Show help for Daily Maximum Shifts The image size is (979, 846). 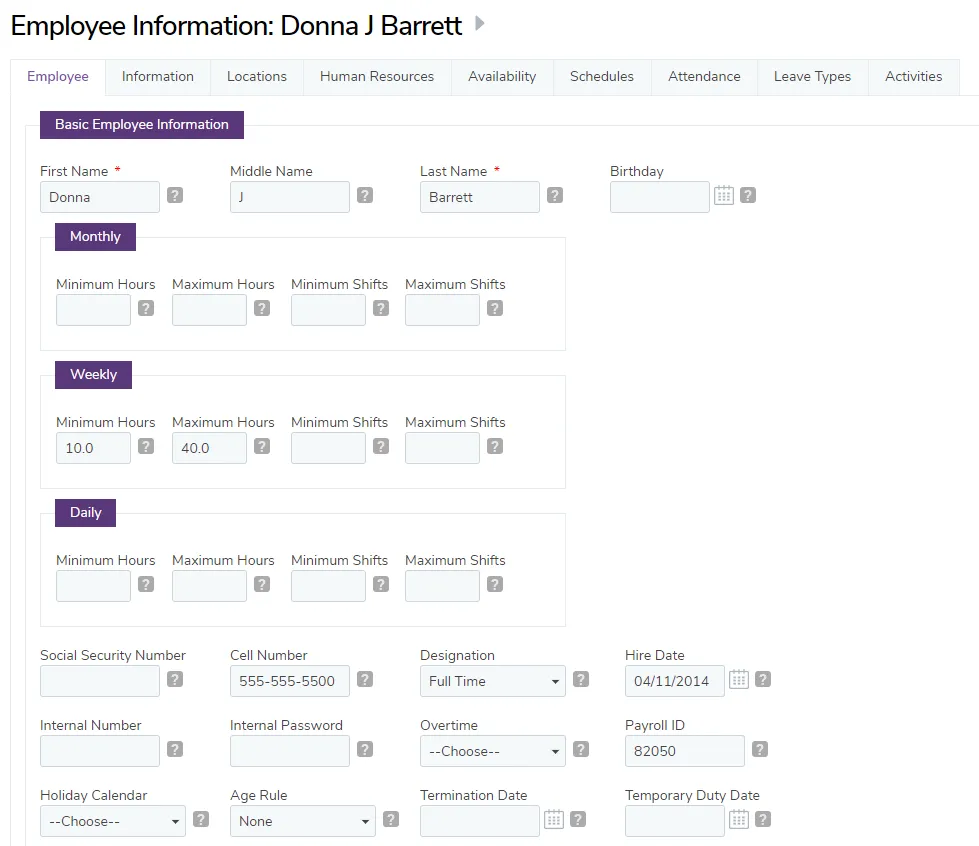tap(495, 584)
